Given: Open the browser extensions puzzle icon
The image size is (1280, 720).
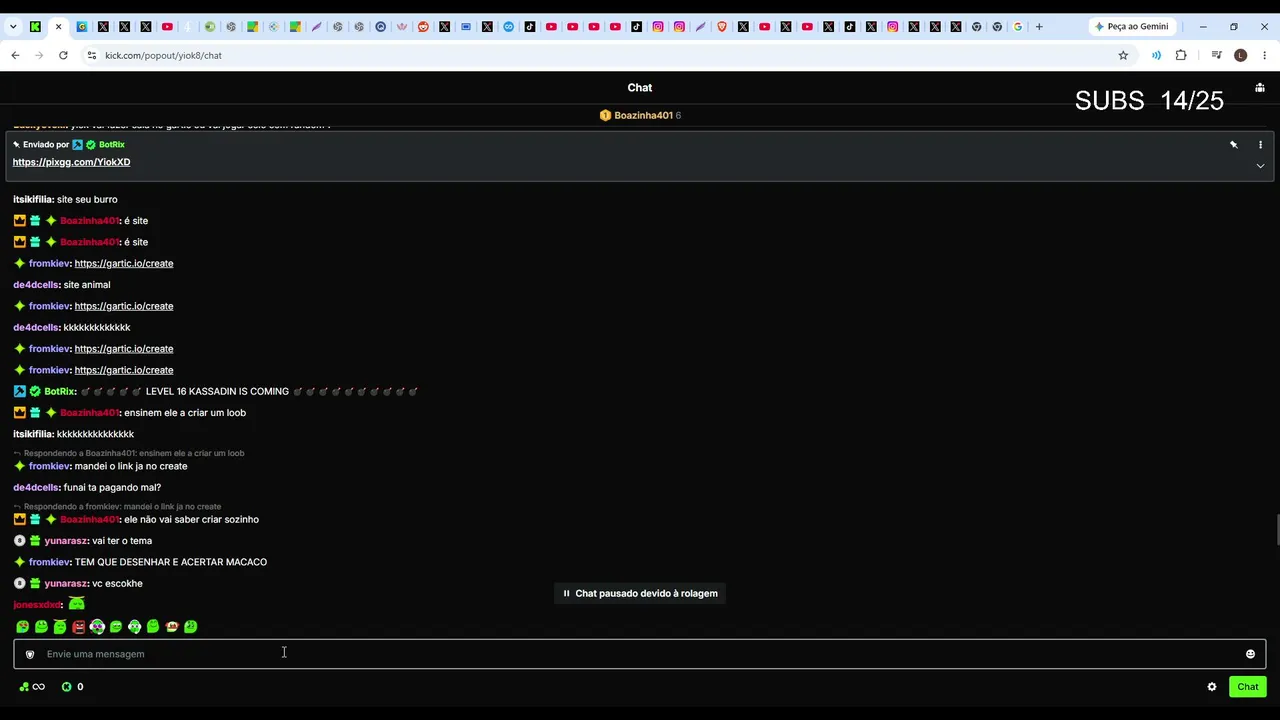Looking at the screenshot, I should [1181, 55].
